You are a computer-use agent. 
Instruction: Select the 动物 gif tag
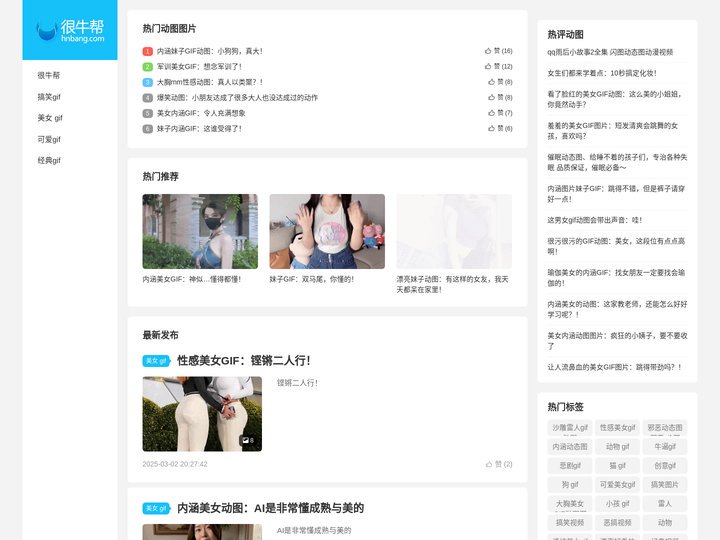618,446
